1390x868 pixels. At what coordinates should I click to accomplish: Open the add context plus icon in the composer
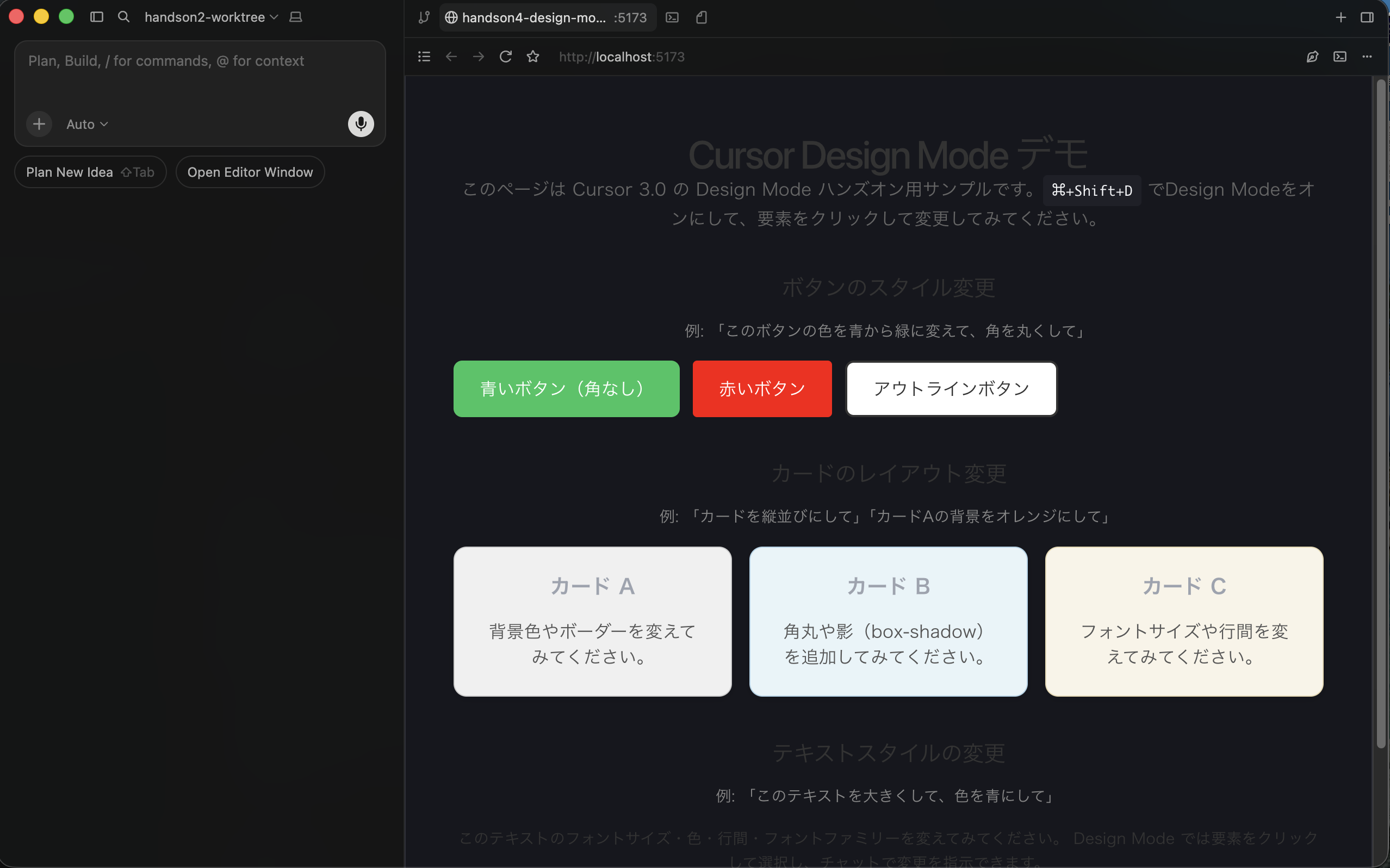point(39,123)
